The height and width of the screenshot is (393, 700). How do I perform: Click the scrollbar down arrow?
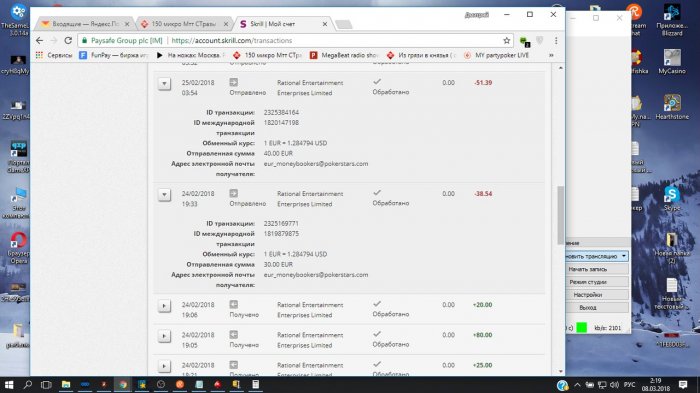tap(561, 372)
